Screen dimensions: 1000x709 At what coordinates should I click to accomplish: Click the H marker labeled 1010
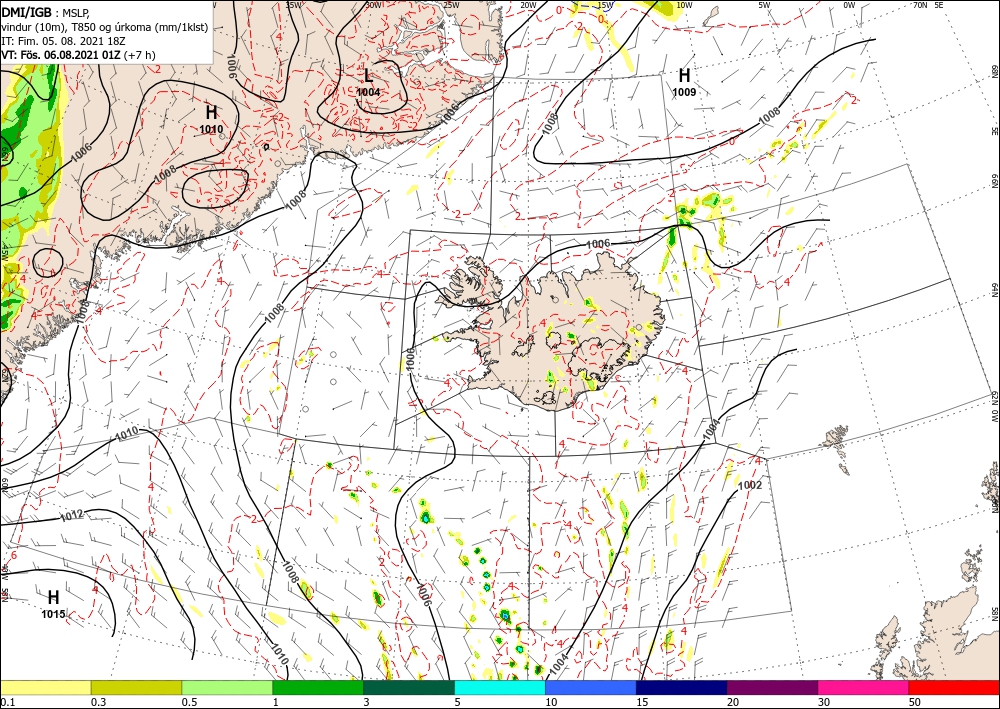click(x=211, y=119)
